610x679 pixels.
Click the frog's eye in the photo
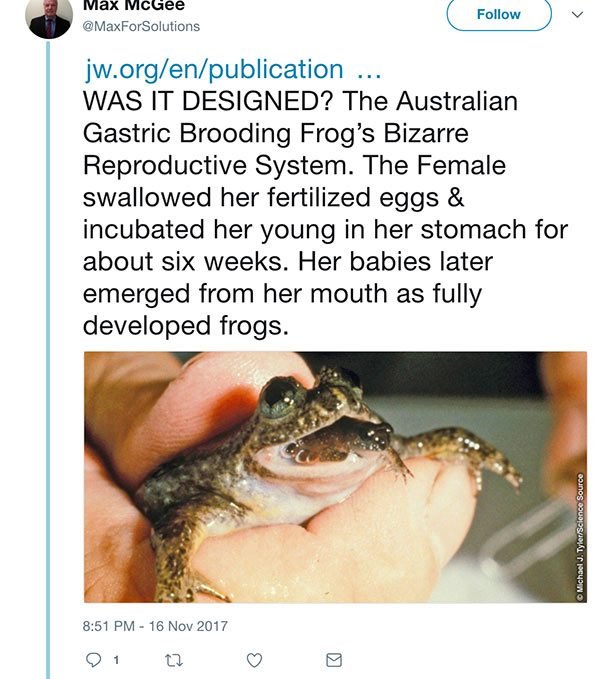point(278,397)
